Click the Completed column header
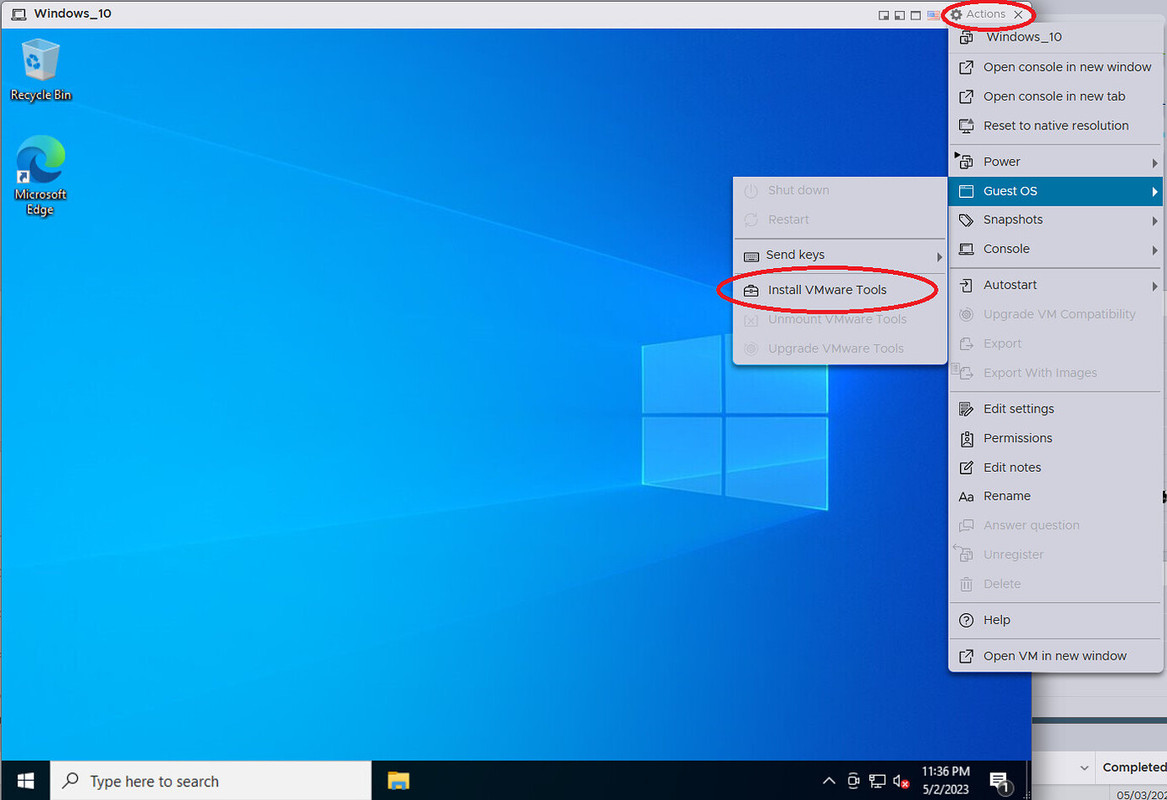 (x=1134, y=767)
